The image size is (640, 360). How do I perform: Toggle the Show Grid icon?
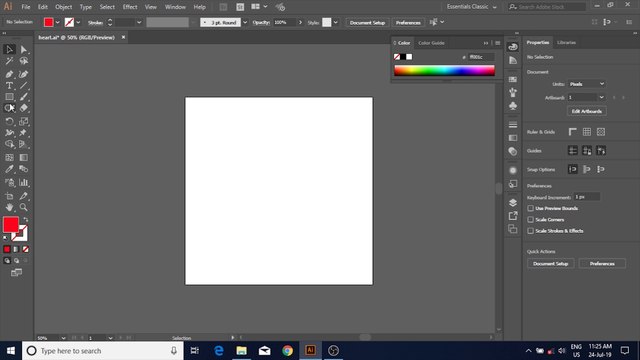click(587, 132)
